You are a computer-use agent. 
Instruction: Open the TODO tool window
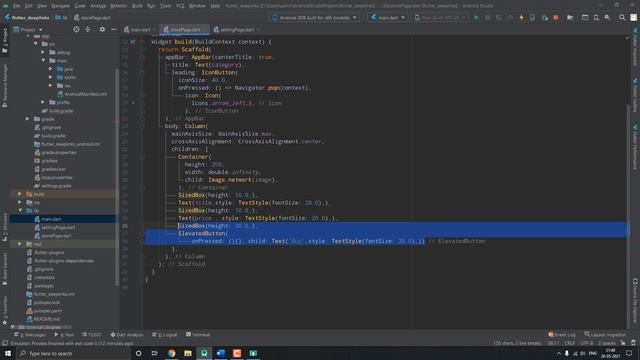point(92,335)
